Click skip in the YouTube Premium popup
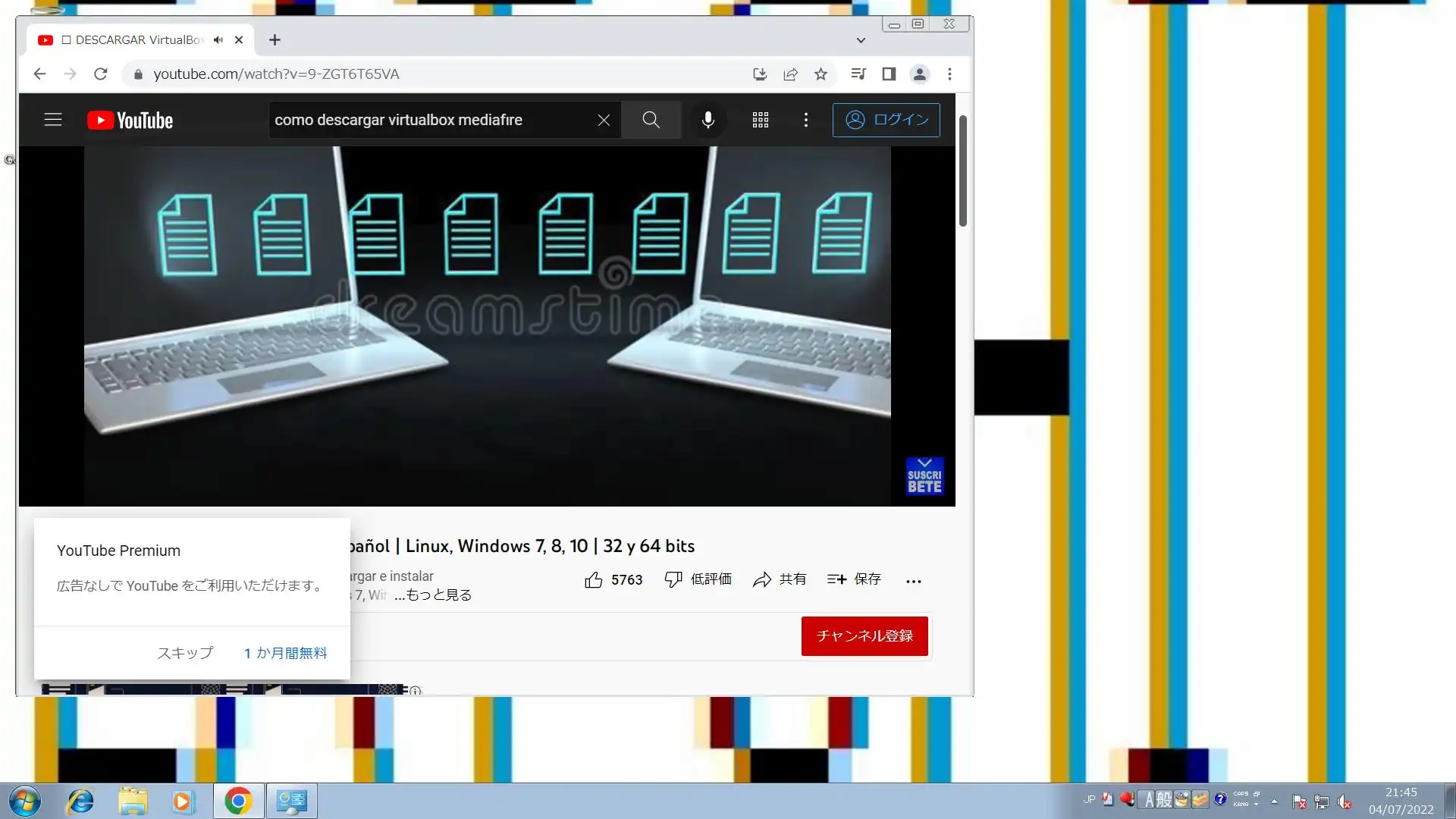 coord(184,653)
